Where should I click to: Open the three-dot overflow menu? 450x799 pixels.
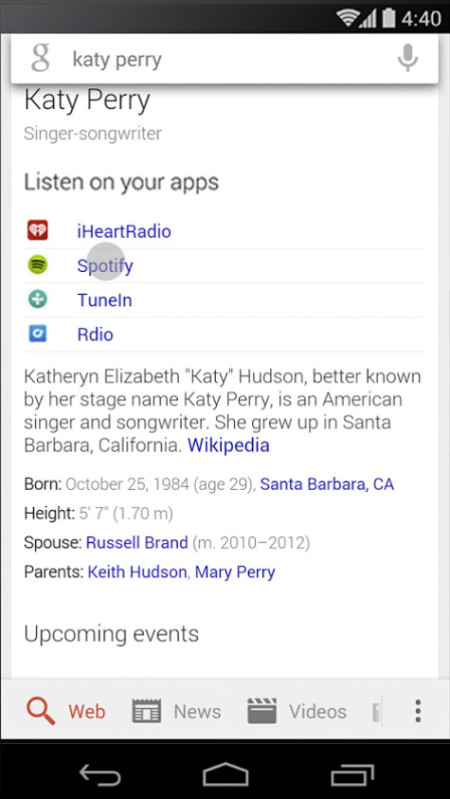pyautogui.click(x=418, y=711)
